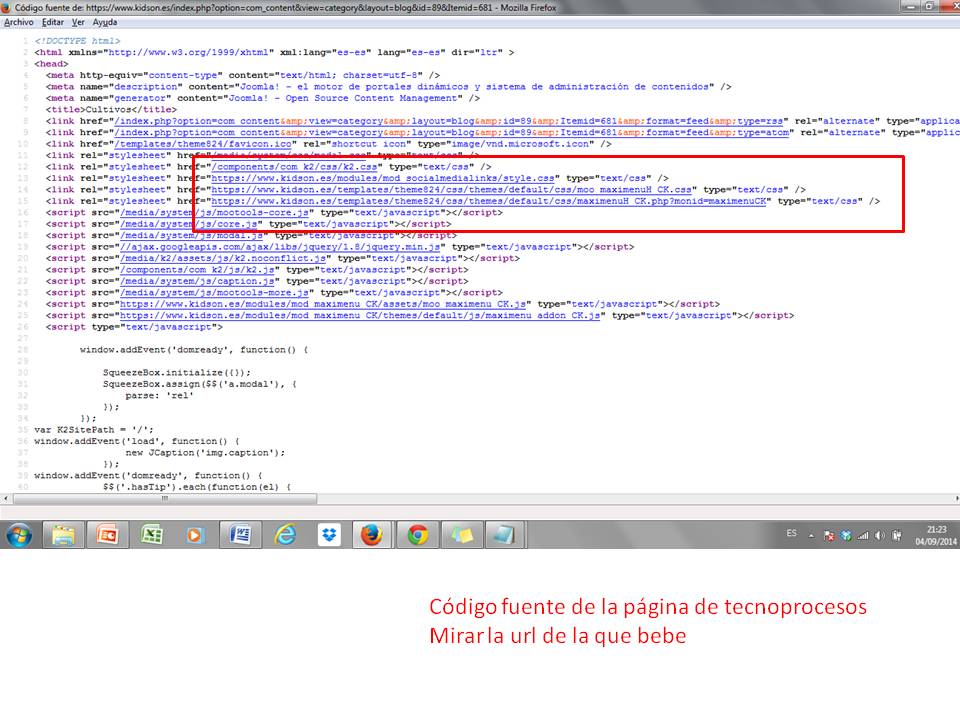The height and width of the screenshot is (720, 960).
Task: Switch to Word on the taskbar
Action: pos(240,535)
